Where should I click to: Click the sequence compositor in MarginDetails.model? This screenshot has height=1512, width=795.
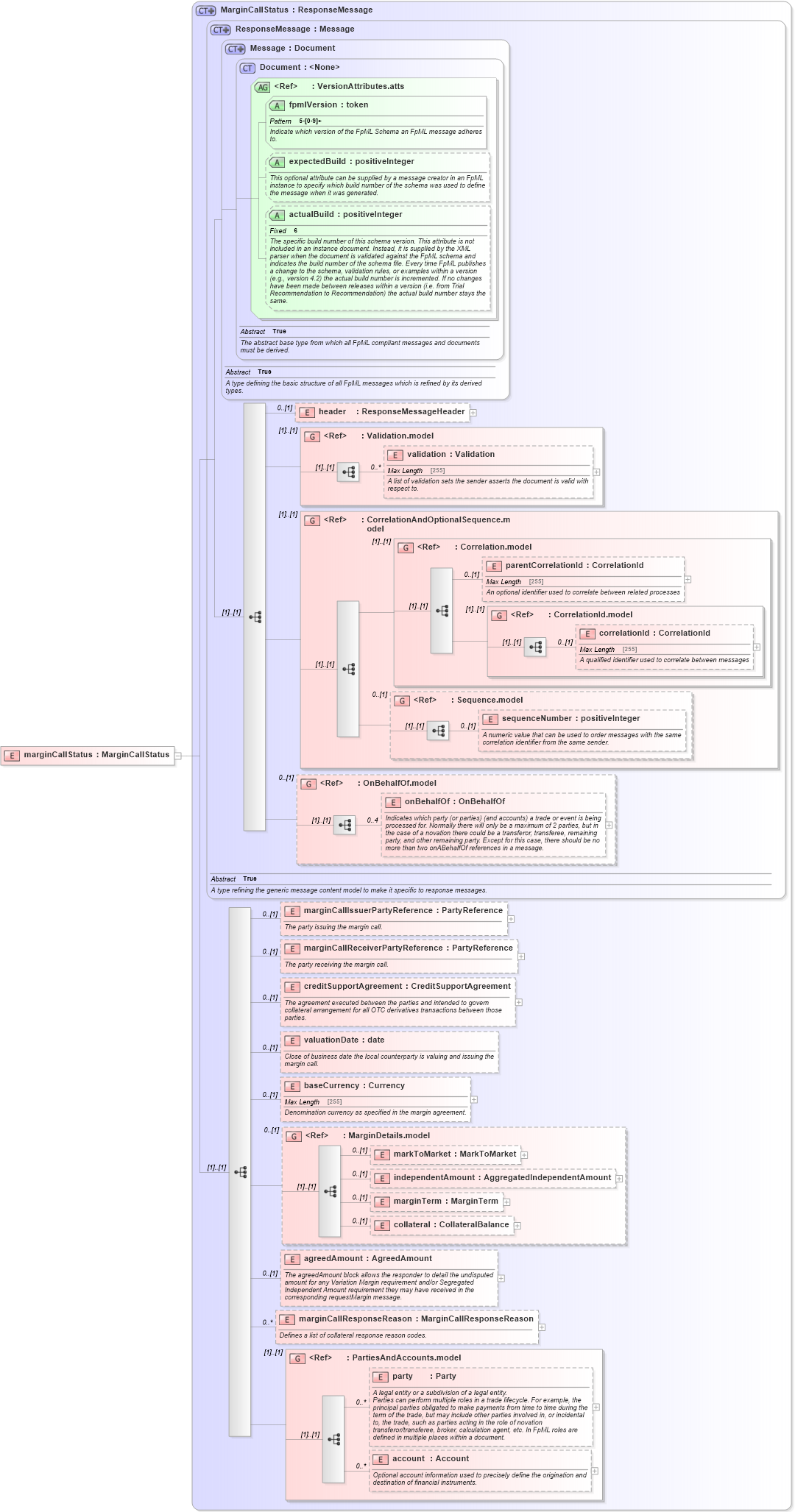[330, 1191]
